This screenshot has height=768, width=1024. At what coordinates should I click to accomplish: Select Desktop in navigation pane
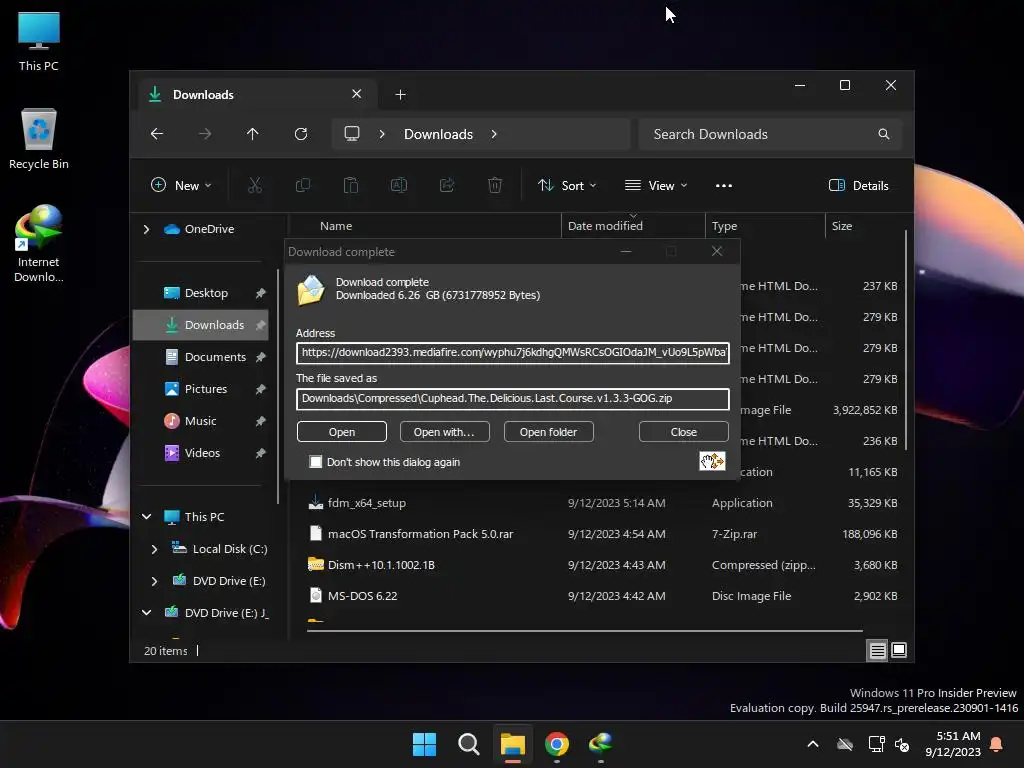coord(206,293)
